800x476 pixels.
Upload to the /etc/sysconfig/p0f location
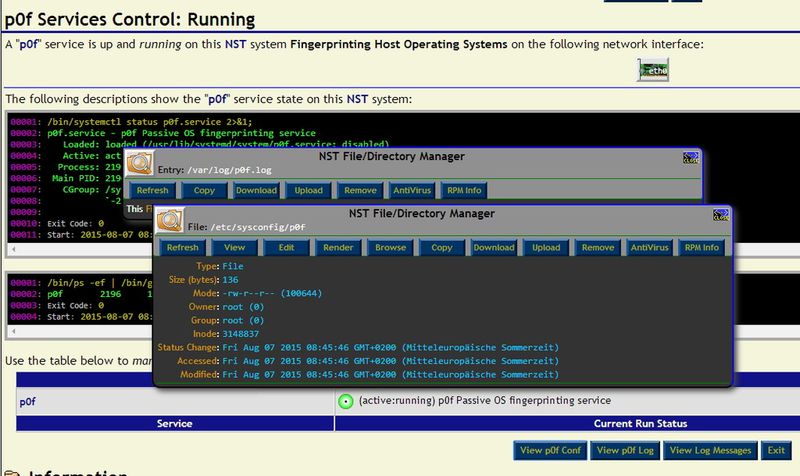point(546,247)
